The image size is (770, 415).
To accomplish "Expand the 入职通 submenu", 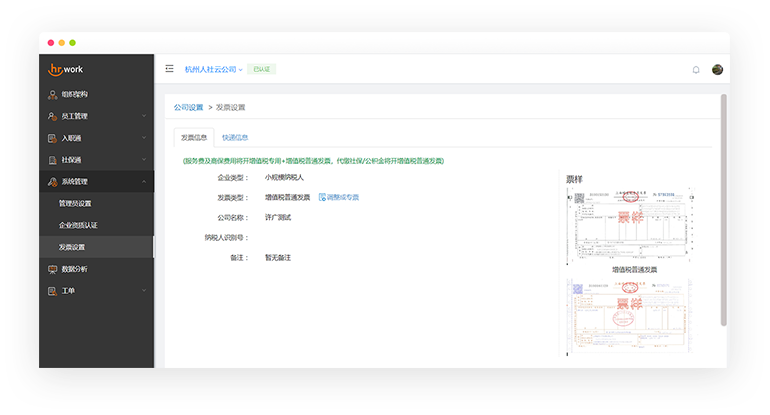I will 144,138.
